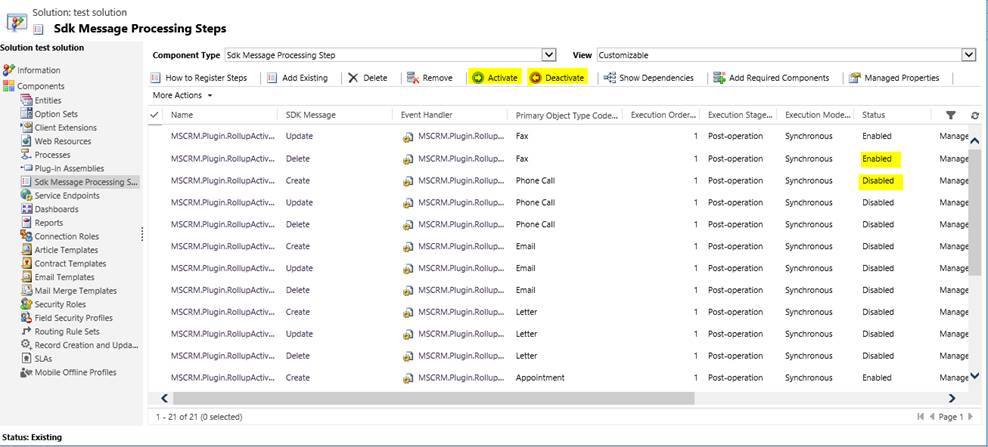This screenshot has width=988, height=447.
Task: Open Mobile Offline Profiles in sidebar
Action: pos(75,372)
